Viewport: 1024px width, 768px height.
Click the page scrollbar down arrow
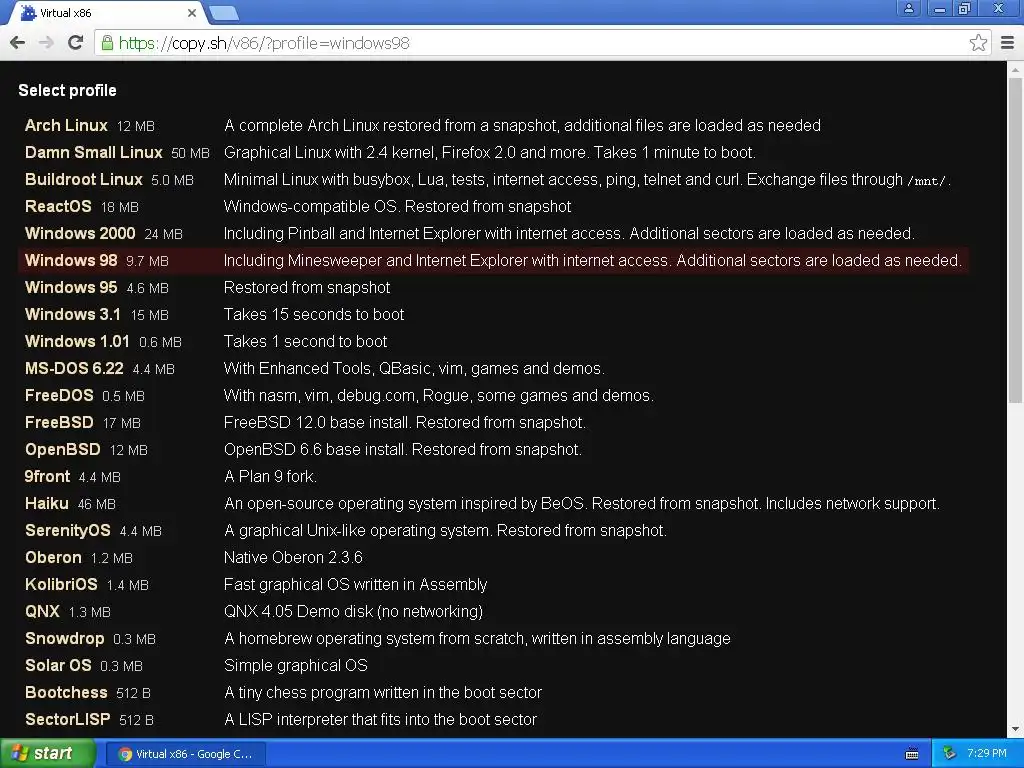coord(1015,729)
